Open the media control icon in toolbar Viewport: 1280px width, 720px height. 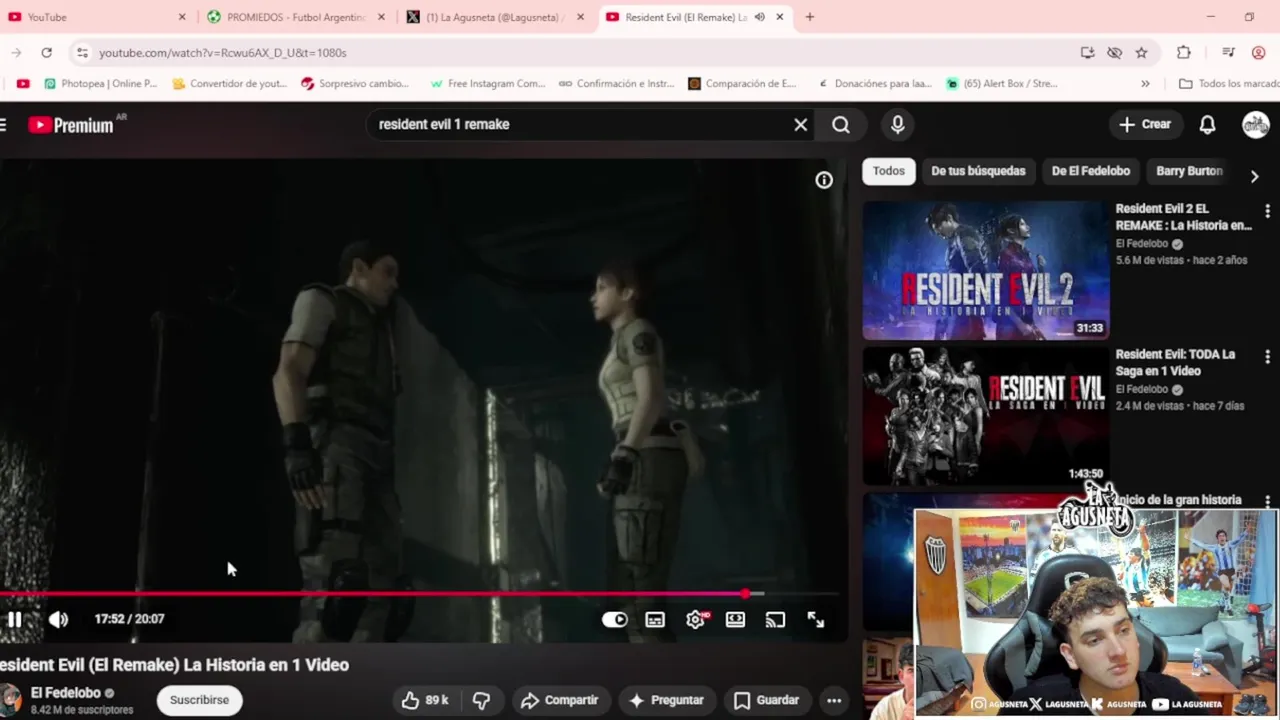click(x=1228, y=53)
